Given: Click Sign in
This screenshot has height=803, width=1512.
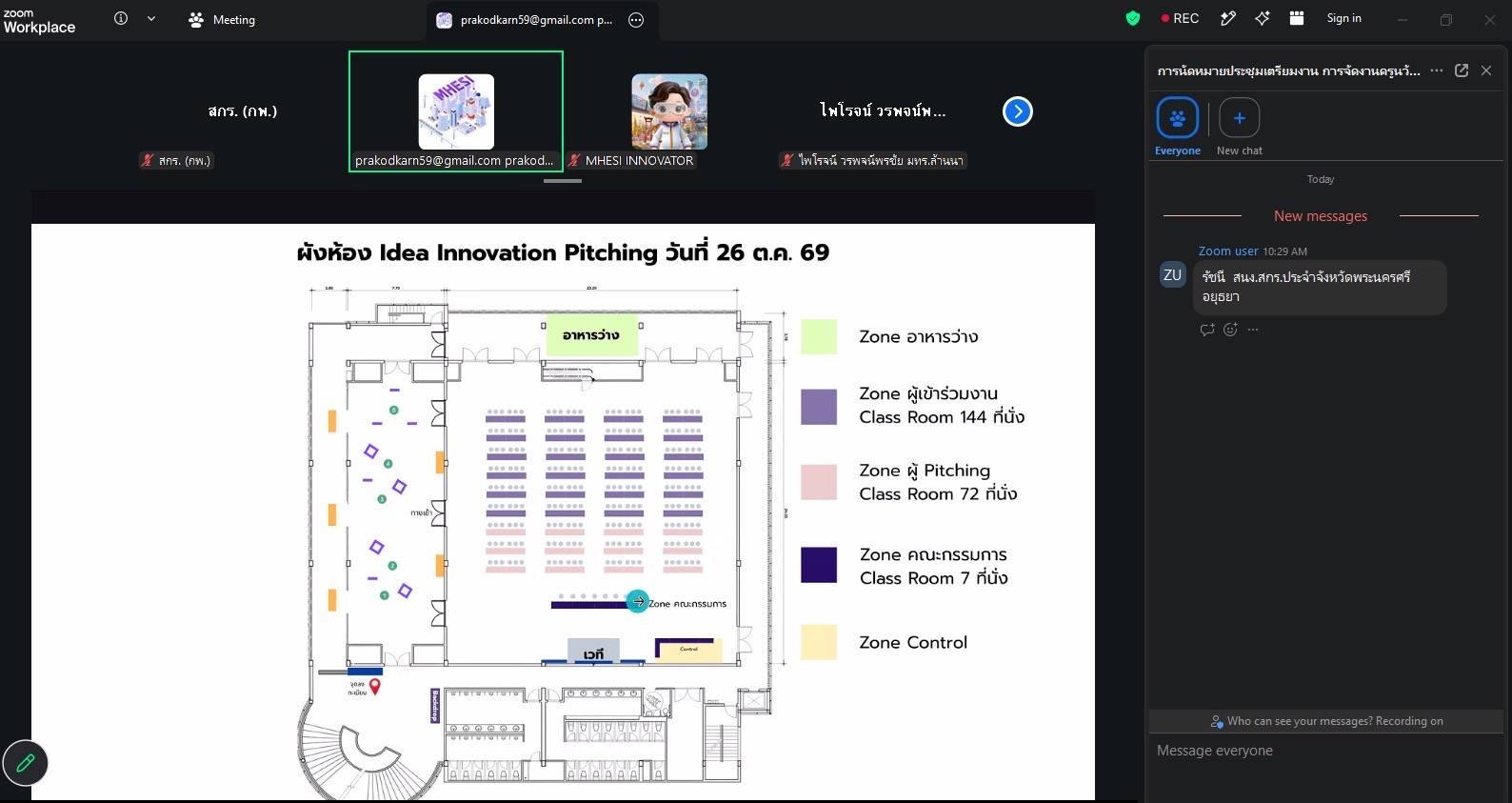Looking at the screenshot, I should pyautogui.click(x=1343, y=18).
